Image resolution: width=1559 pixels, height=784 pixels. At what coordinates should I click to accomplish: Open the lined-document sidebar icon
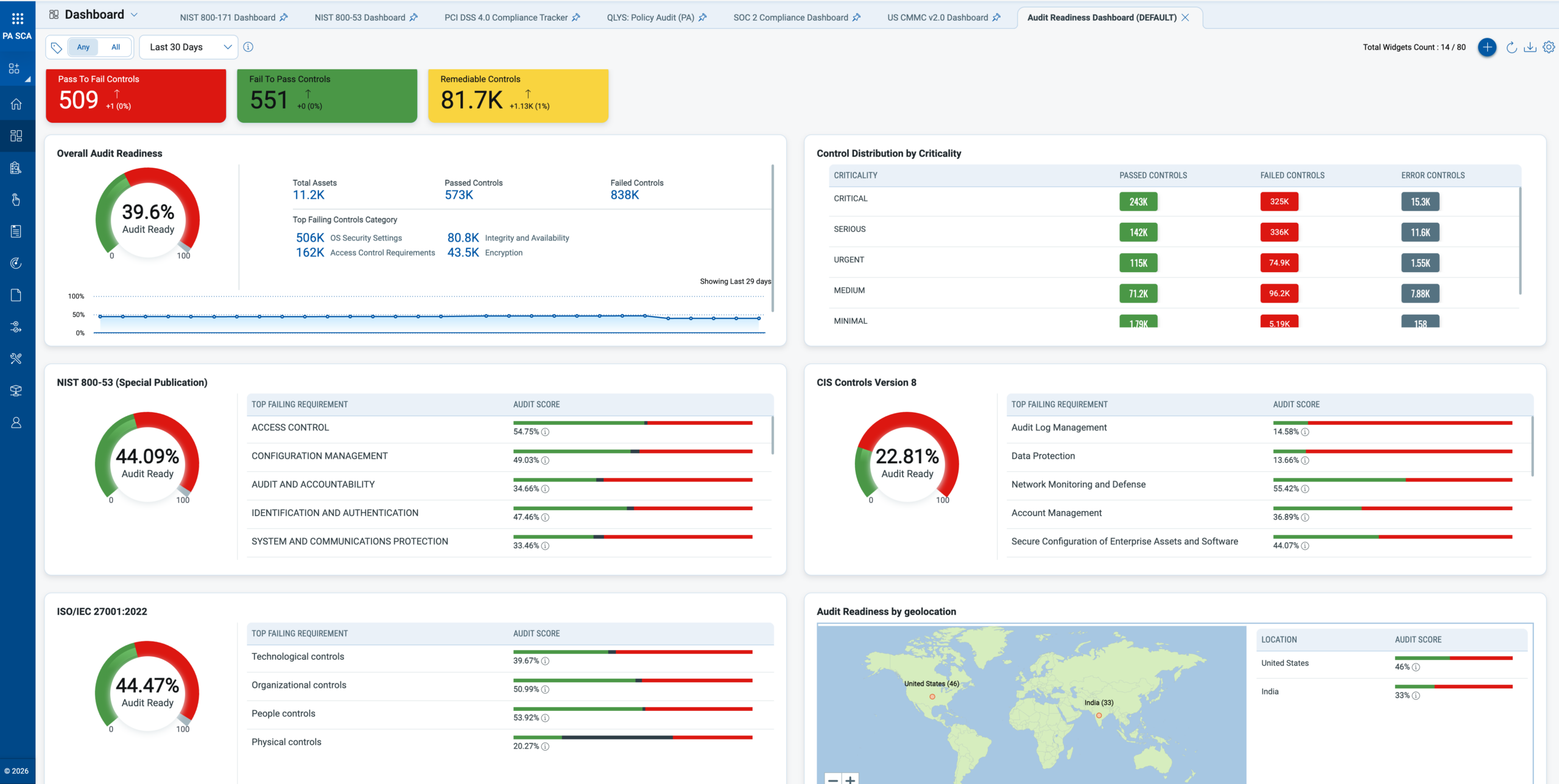[16, 231]
